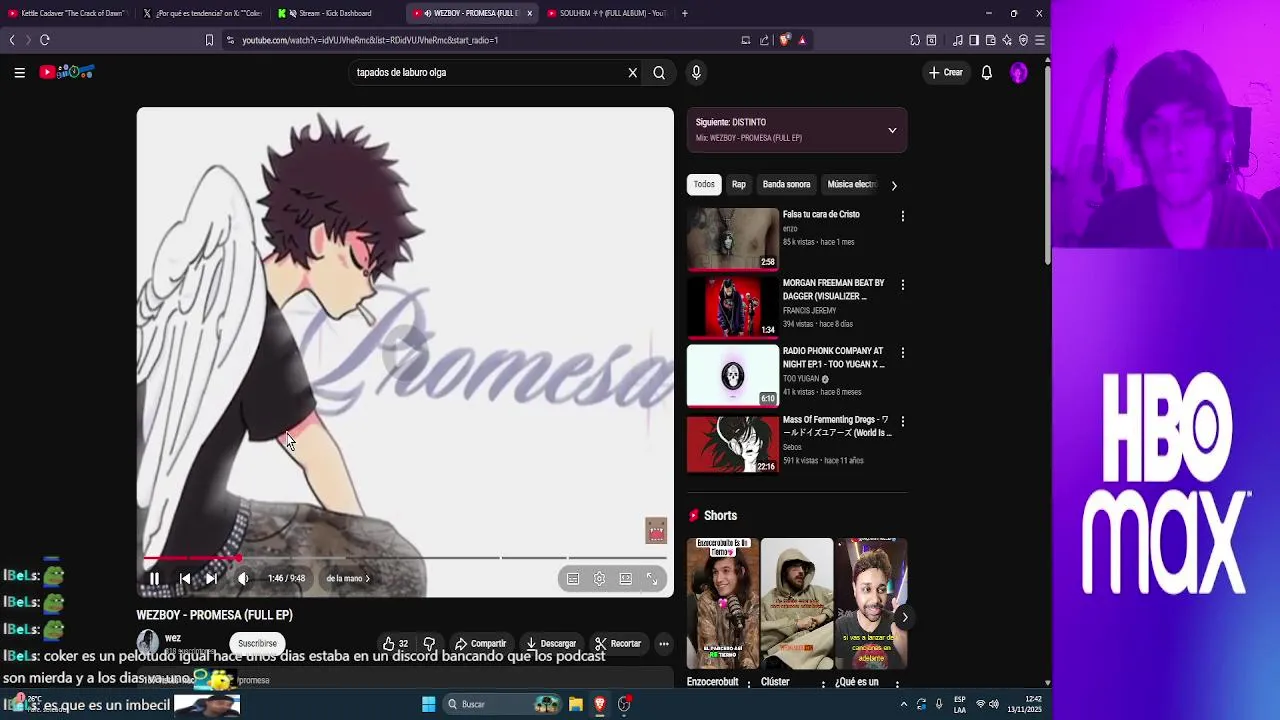Viewport: 1280px width, 720px height.
Task: Enter fullscreen video mode
Action: (652, 578)
